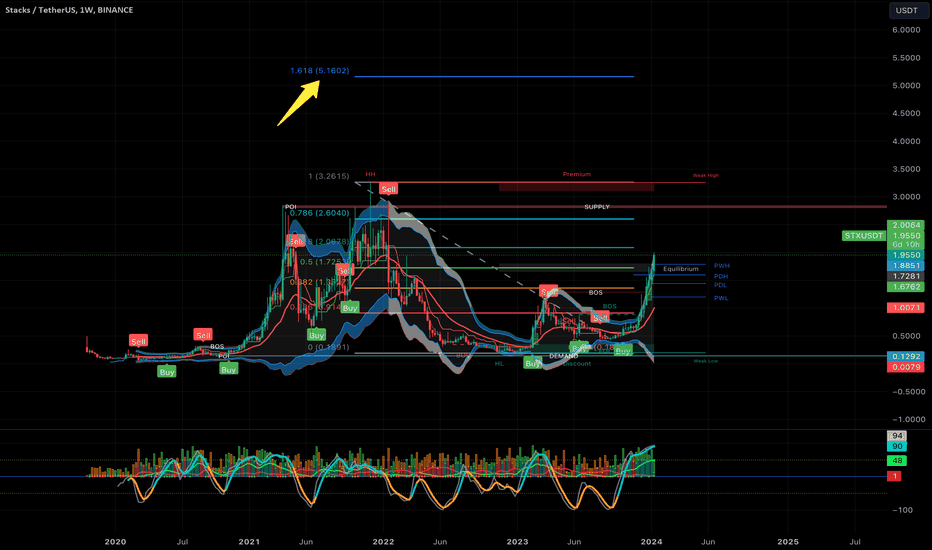Select the Buy signal beside the 0.236 fib label
Screen dimensions: 932x550
coord(350,308)
